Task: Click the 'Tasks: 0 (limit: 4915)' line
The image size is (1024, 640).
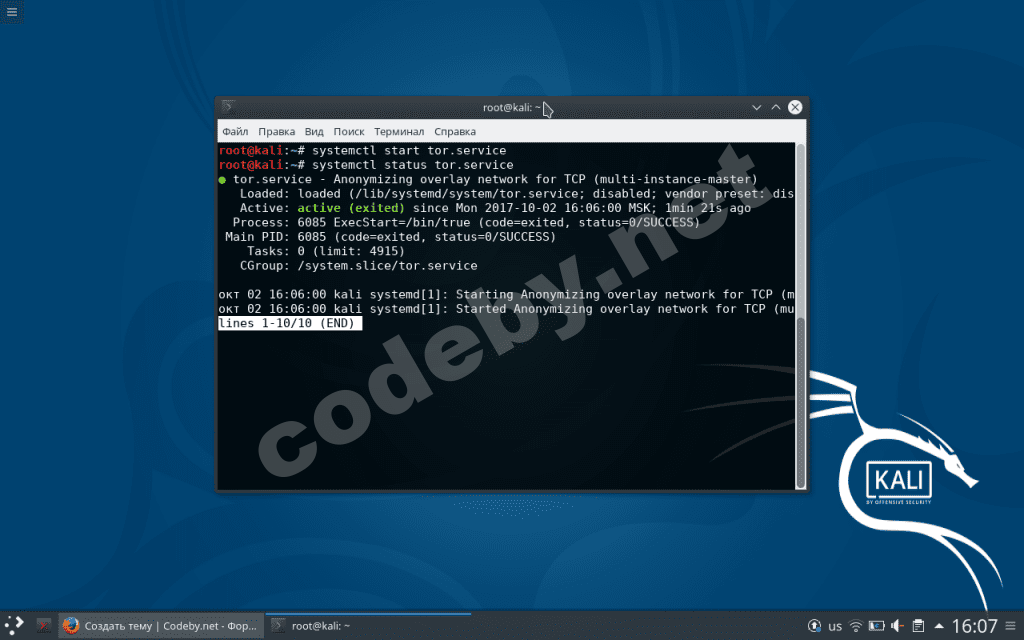Action: click(326, 251)
